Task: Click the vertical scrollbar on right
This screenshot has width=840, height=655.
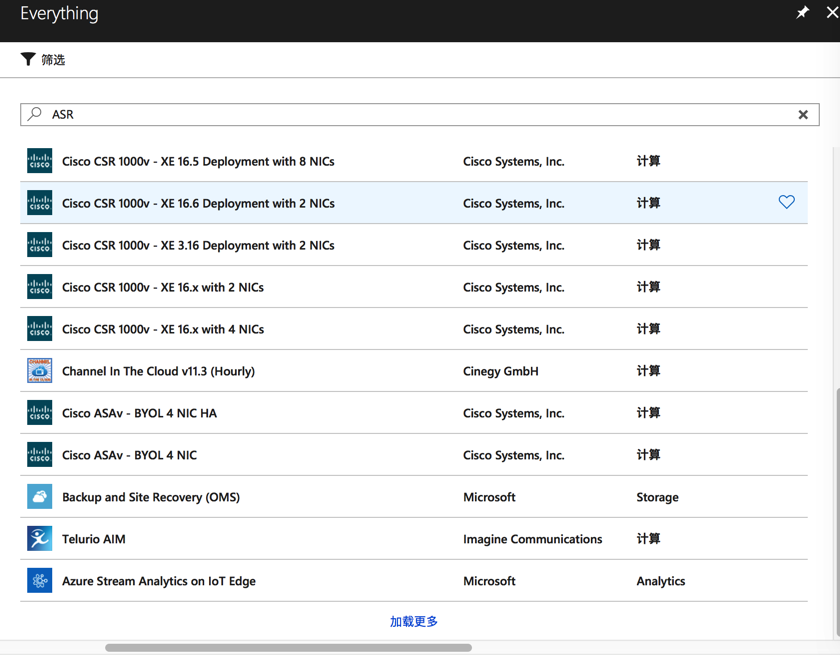Action: (836, 510)
